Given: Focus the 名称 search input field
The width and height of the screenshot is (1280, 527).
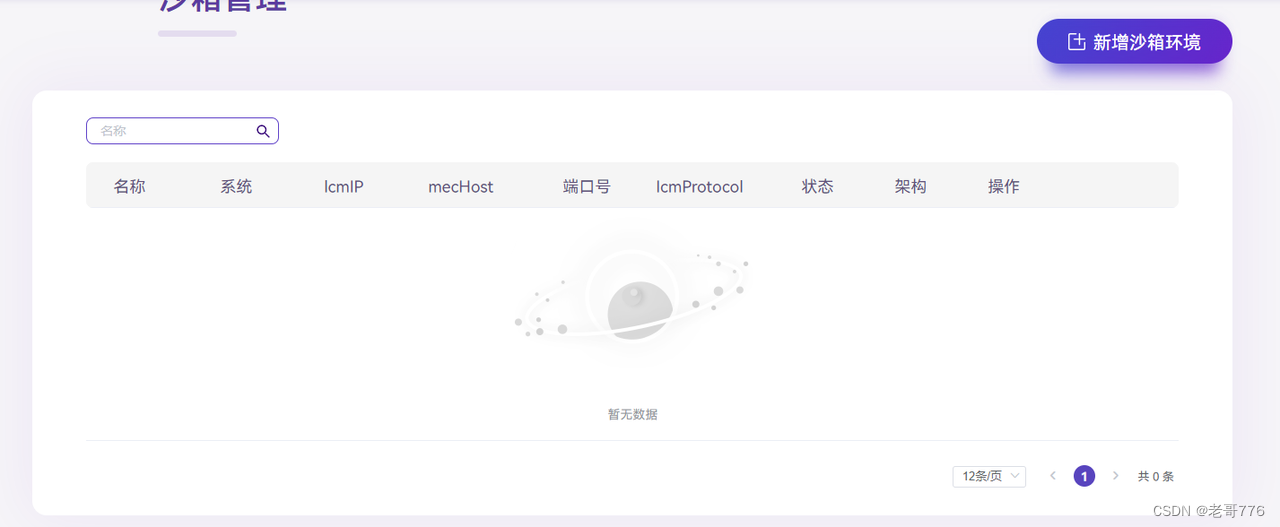Looking at the screenshot, I should (182, 131).
